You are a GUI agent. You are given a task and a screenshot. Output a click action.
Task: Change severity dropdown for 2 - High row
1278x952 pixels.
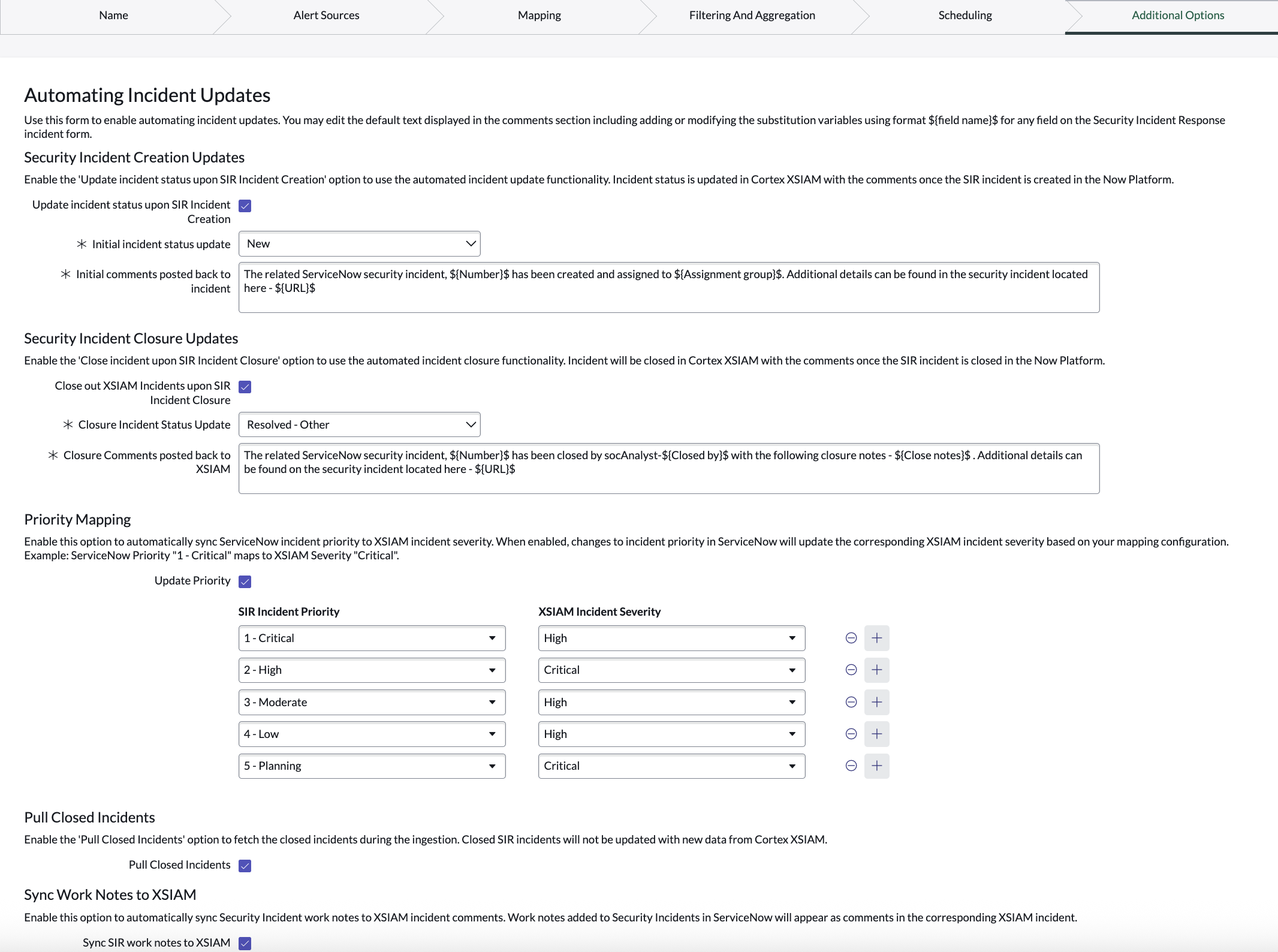(671, 670)
